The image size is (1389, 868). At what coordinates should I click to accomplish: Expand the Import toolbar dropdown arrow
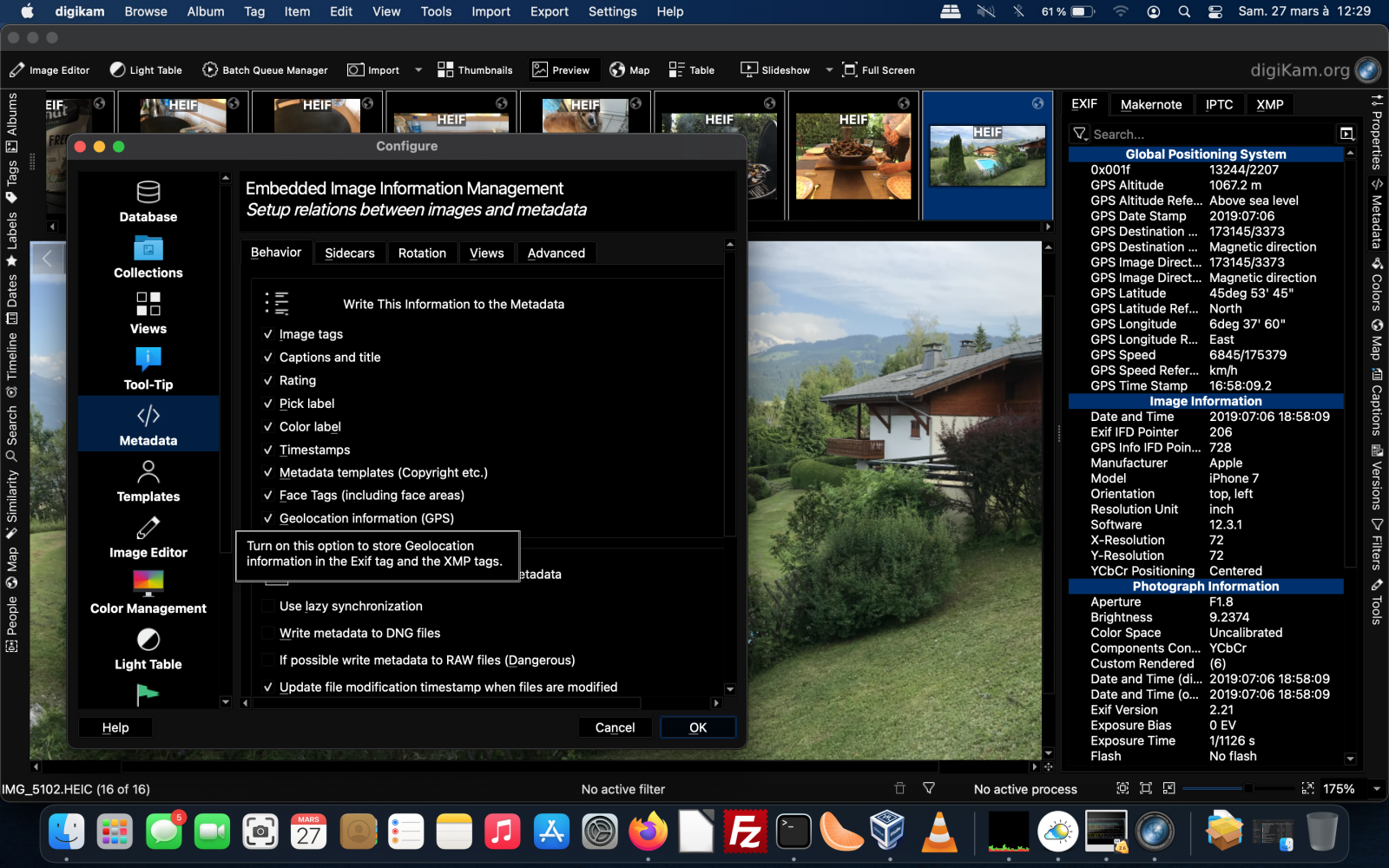(418, 69)
